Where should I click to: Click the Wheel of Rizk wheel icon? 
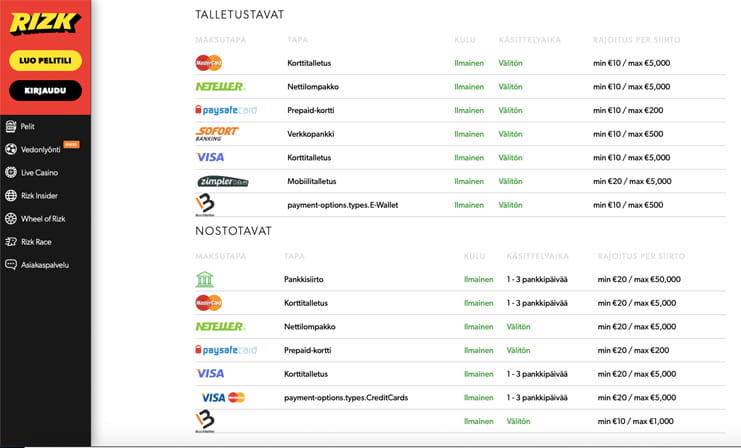[x=11, y=218]
